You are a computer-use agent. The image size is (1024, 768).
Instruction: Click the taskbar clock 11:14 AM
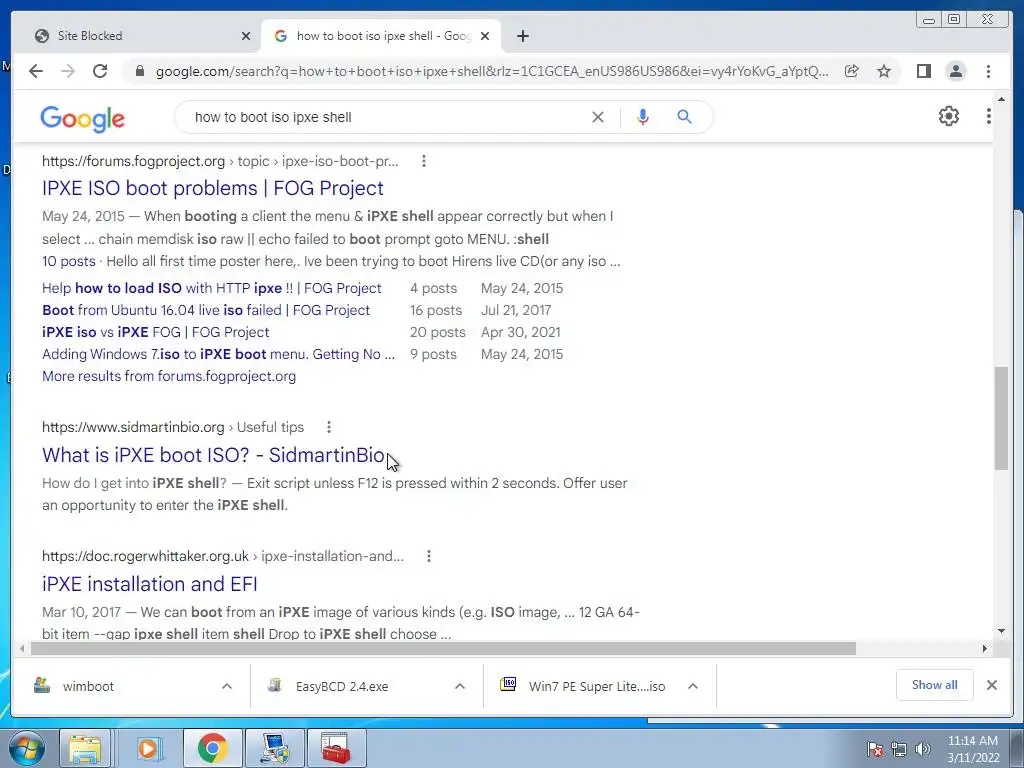(x=973, y=749)
